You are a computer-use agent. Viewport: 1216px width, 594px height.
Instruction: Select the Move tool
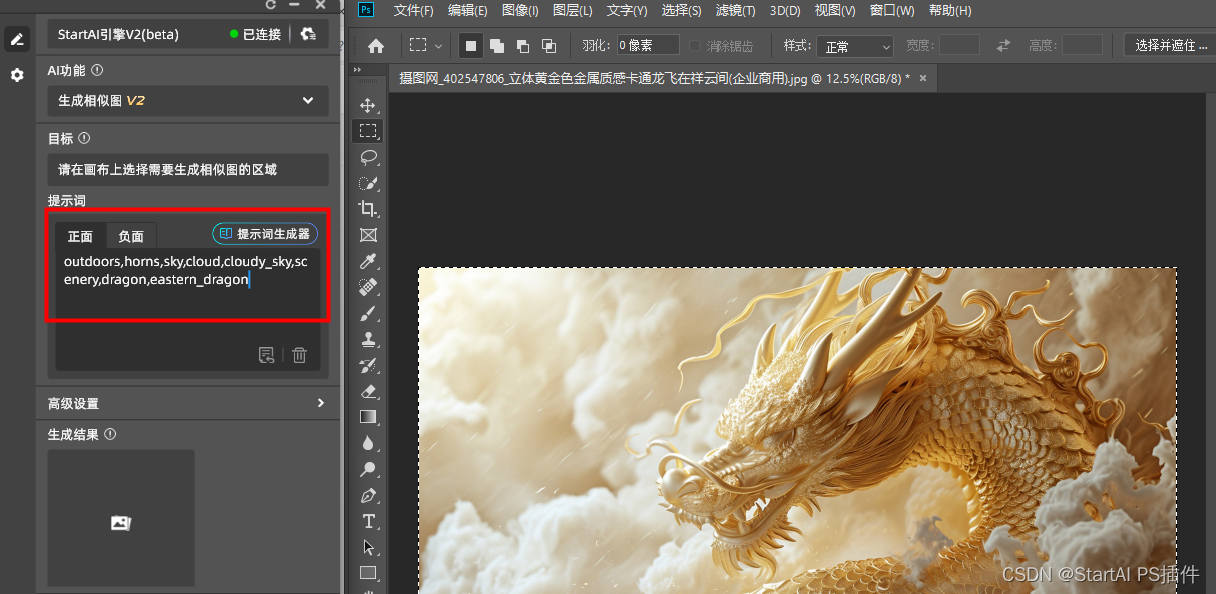(368, 105)
